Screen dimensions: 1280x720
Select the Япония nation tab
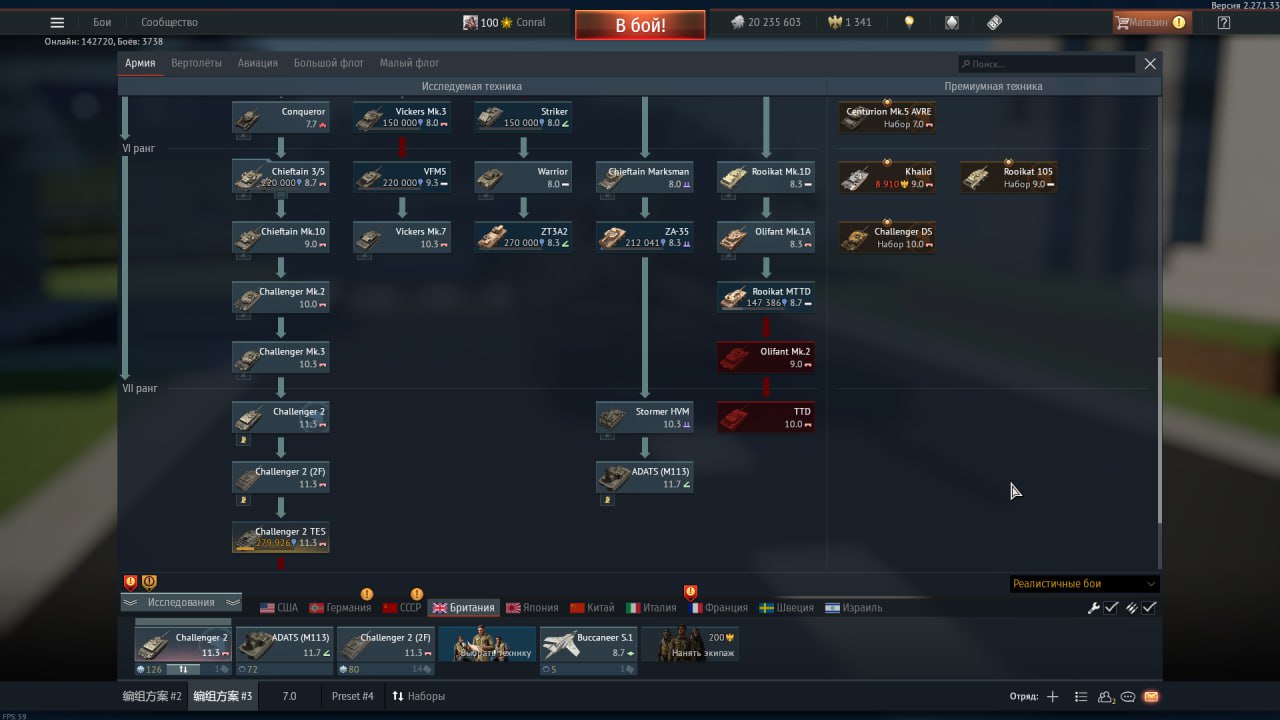click(532, 608)
